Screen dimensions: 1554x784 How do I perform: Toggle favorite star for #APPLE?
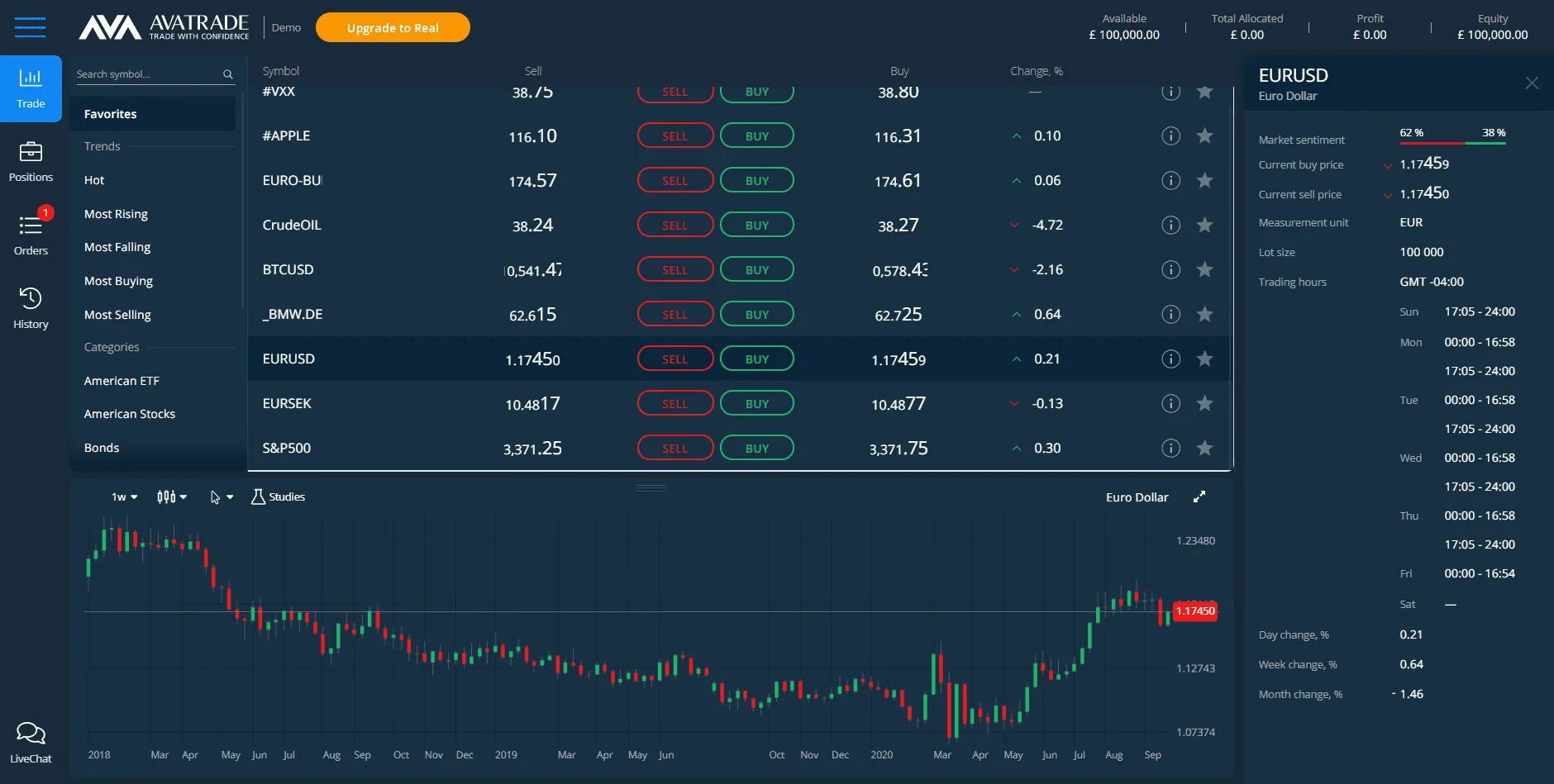click(1205, 135)
